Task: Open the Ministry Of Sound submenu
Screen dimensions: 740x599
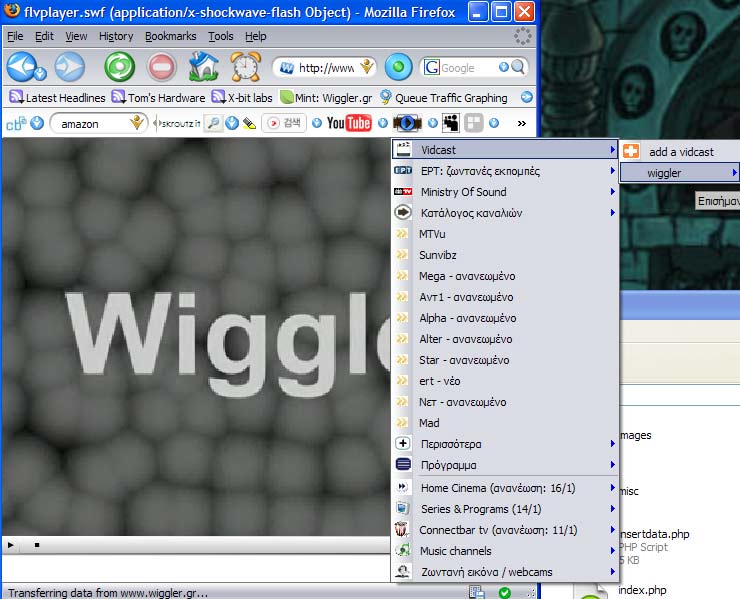Action: pyautogui.click(x=505, y=192)
